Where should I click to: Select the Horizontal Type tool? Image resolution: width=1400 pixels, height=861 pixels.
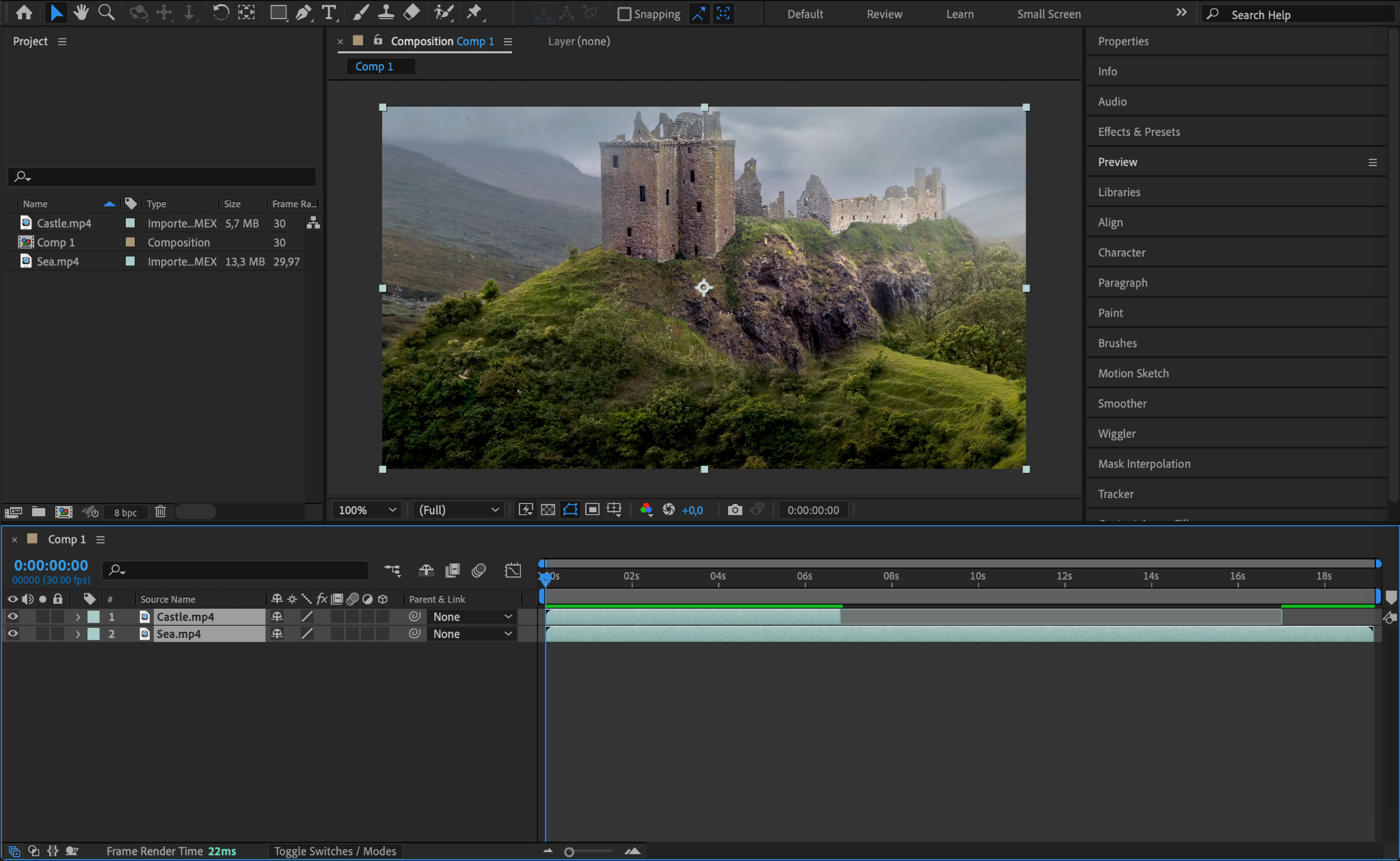click(329, 12)
